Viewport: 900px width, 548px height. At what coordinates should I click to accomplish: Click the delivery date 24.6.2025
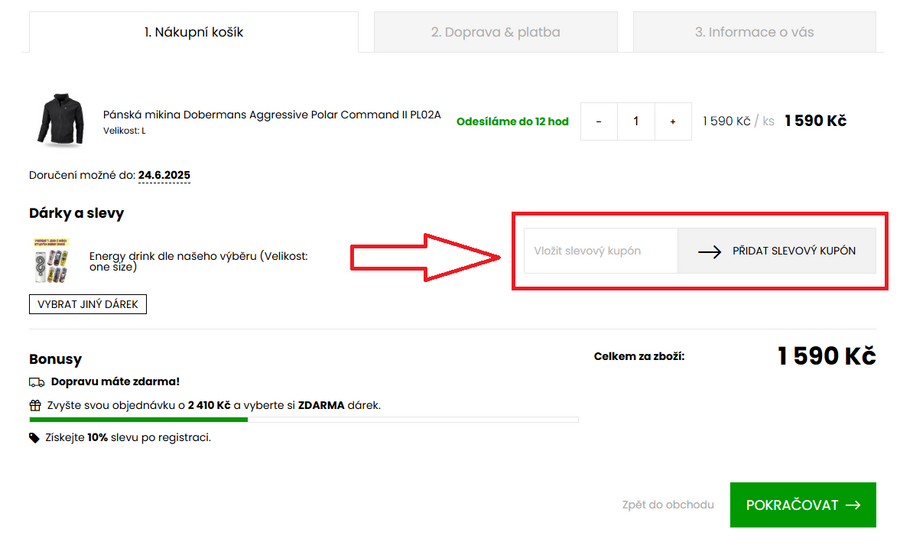coord(164,175)
